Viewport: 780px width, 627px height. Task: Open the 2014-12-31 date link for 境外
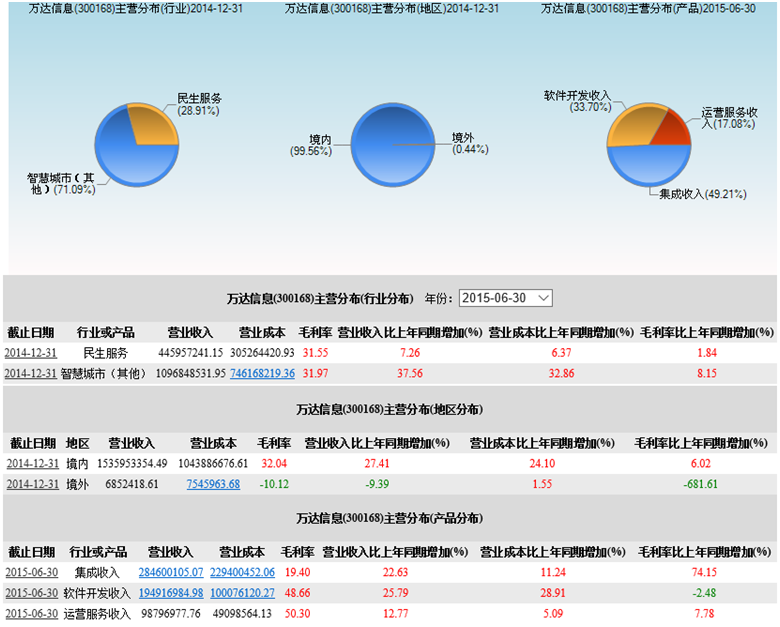click(x=33, y=484)
